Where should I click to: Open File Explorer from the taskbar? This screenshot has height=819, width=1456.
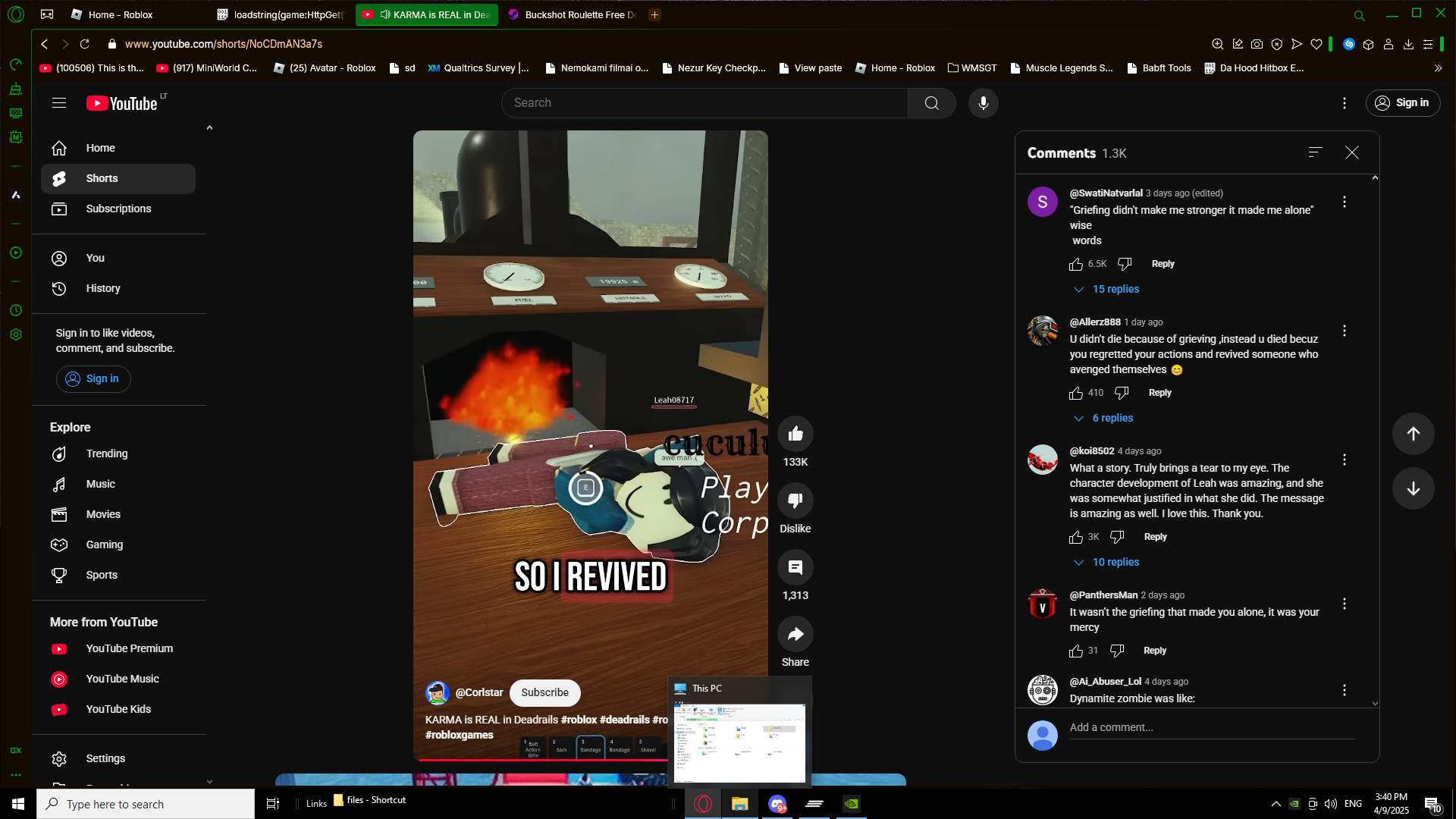pyautogui.click(x=739, y=804)
